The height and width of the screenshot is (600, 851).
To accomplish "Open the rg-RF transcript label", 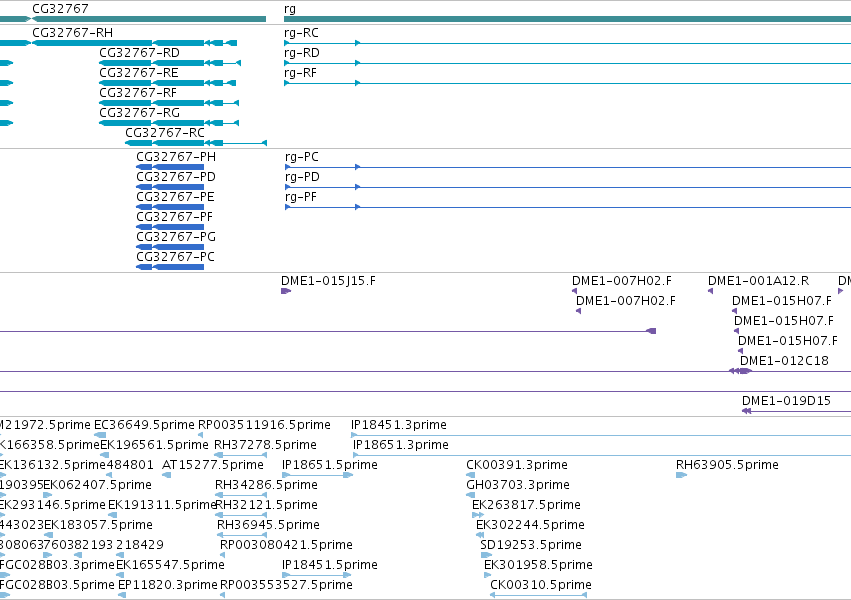I will click(301, 73).
